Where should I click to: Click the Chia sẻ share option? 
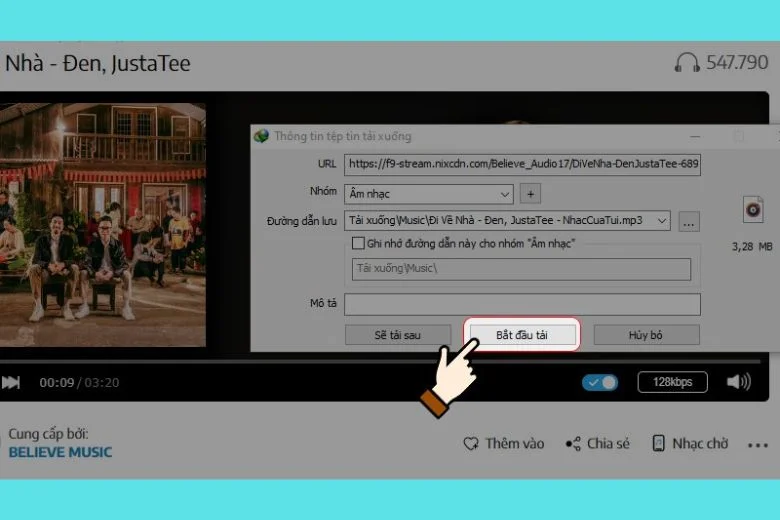click(597, 443)
